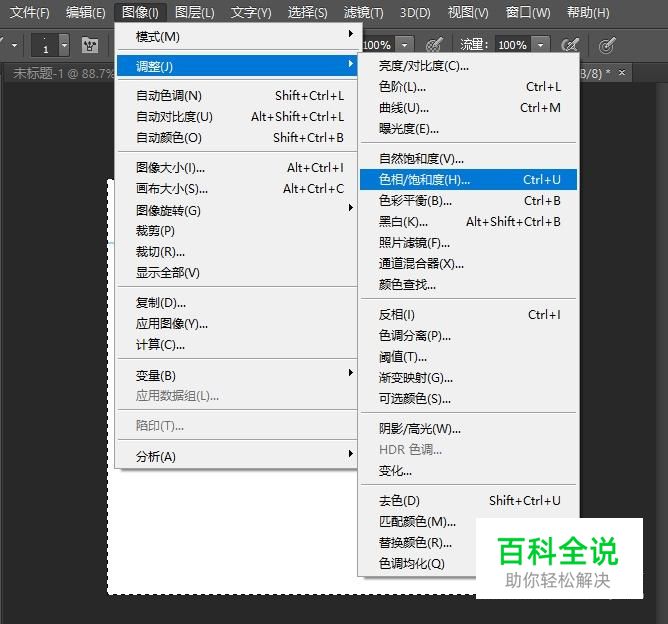Image resolution: width=668 pixels, height=624 pixels.
Task: Apply 去色(D)
Action: click(468, 500)
